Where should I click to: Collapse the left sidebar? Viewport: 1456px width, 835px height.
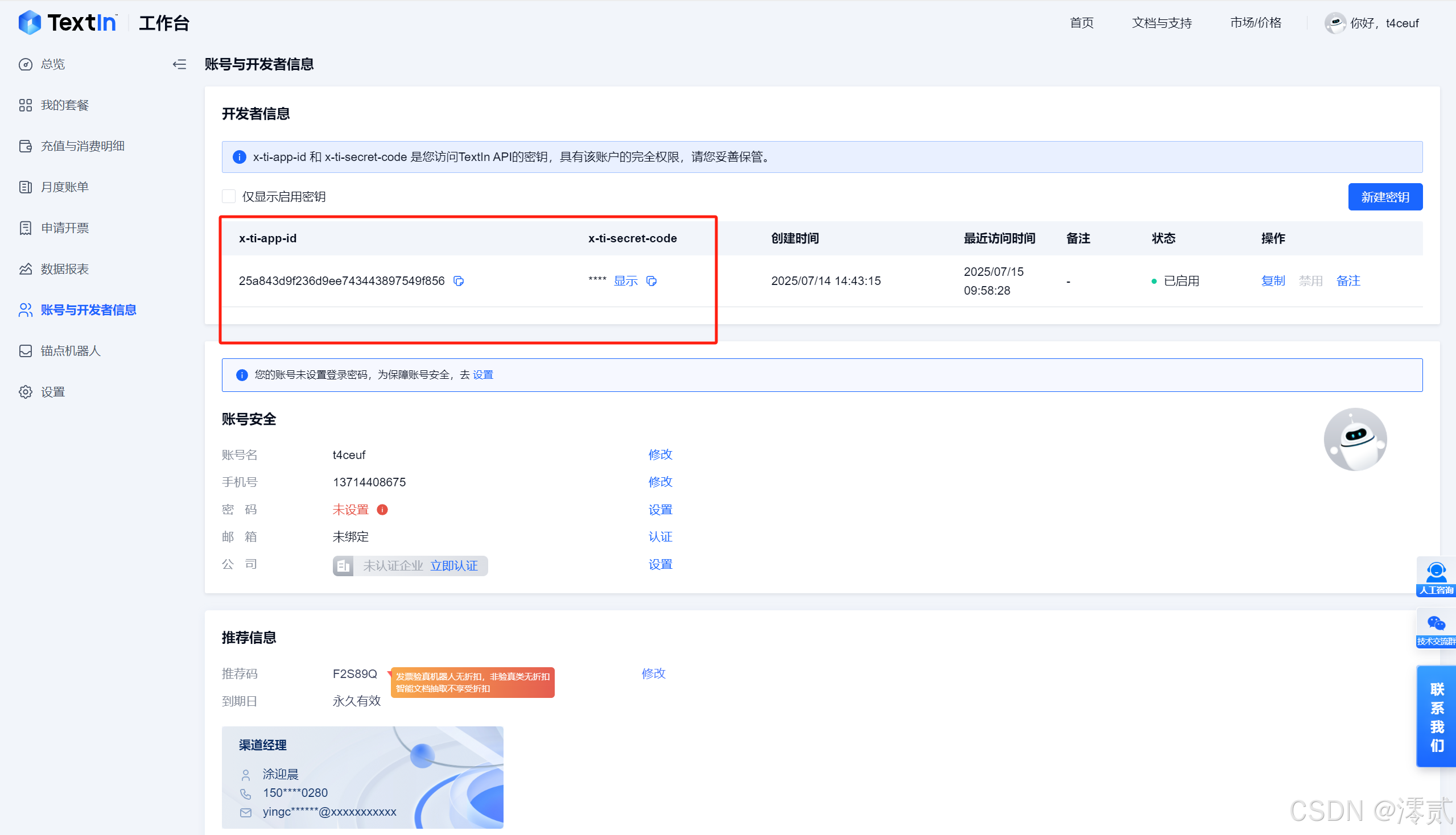coord(179,64)
